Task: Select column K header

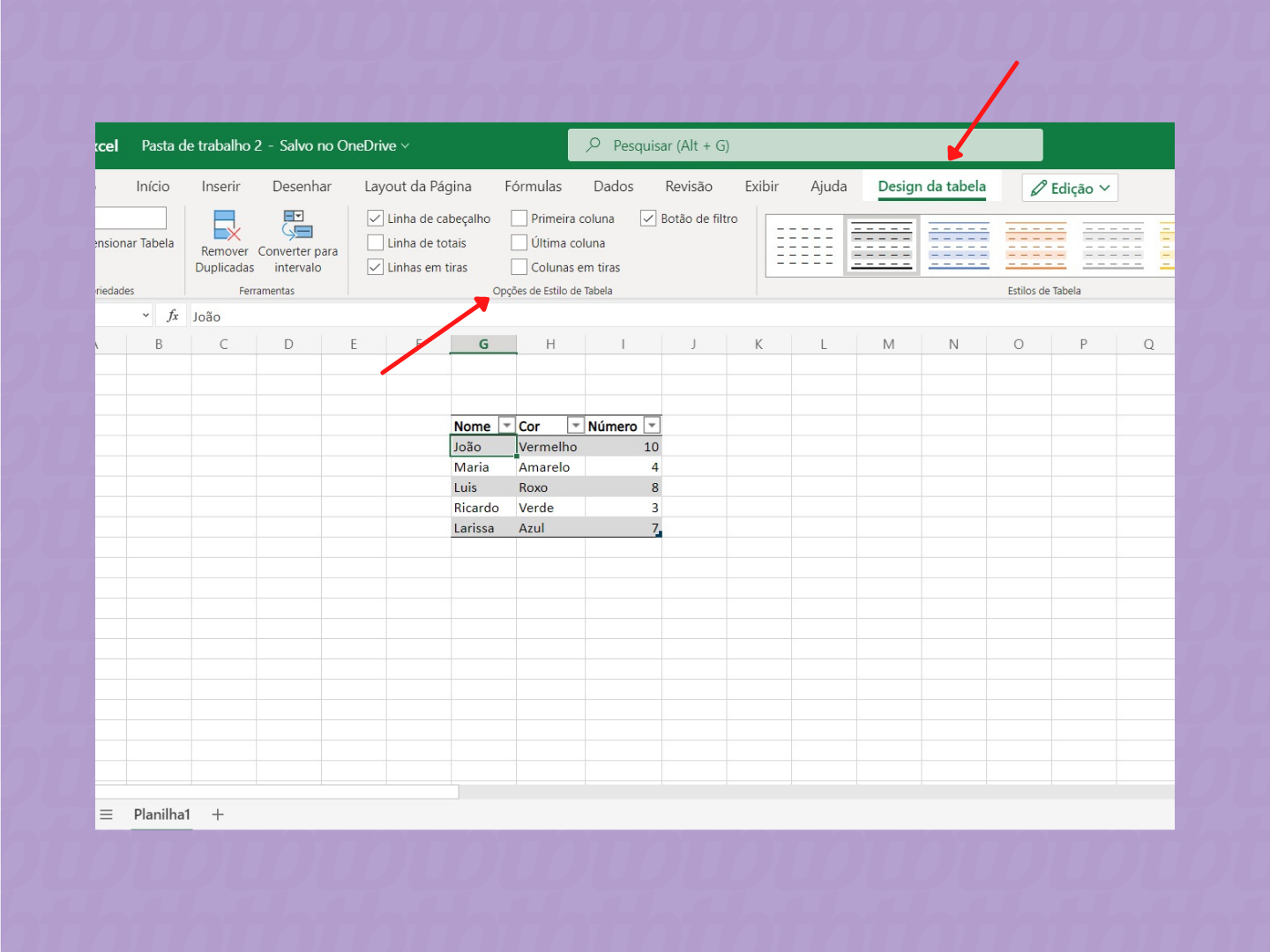Action: 758,345
